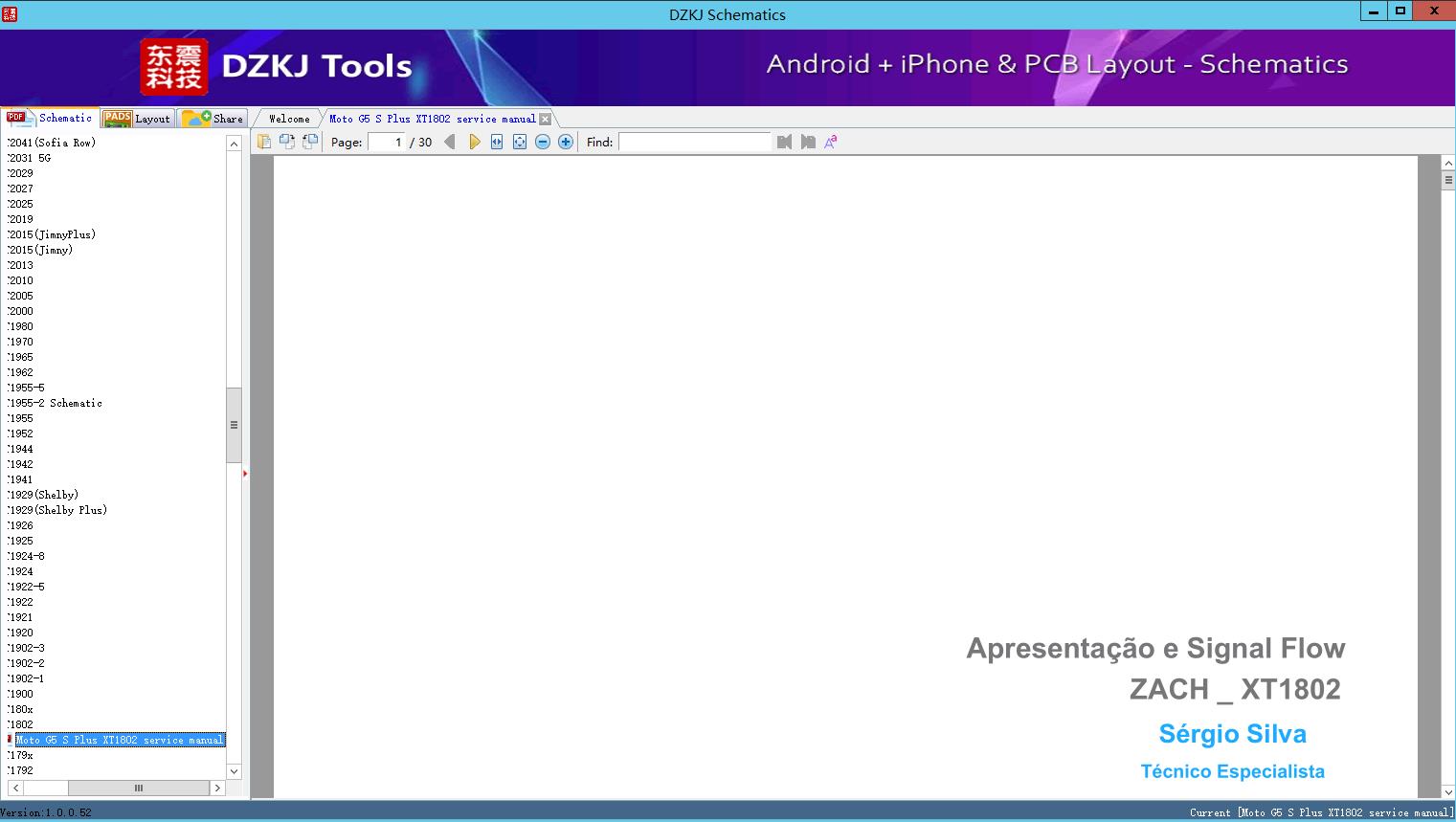Screen dimensions: 1456x822
Task: Choose the 1965 entry
Action: point(20,357)
